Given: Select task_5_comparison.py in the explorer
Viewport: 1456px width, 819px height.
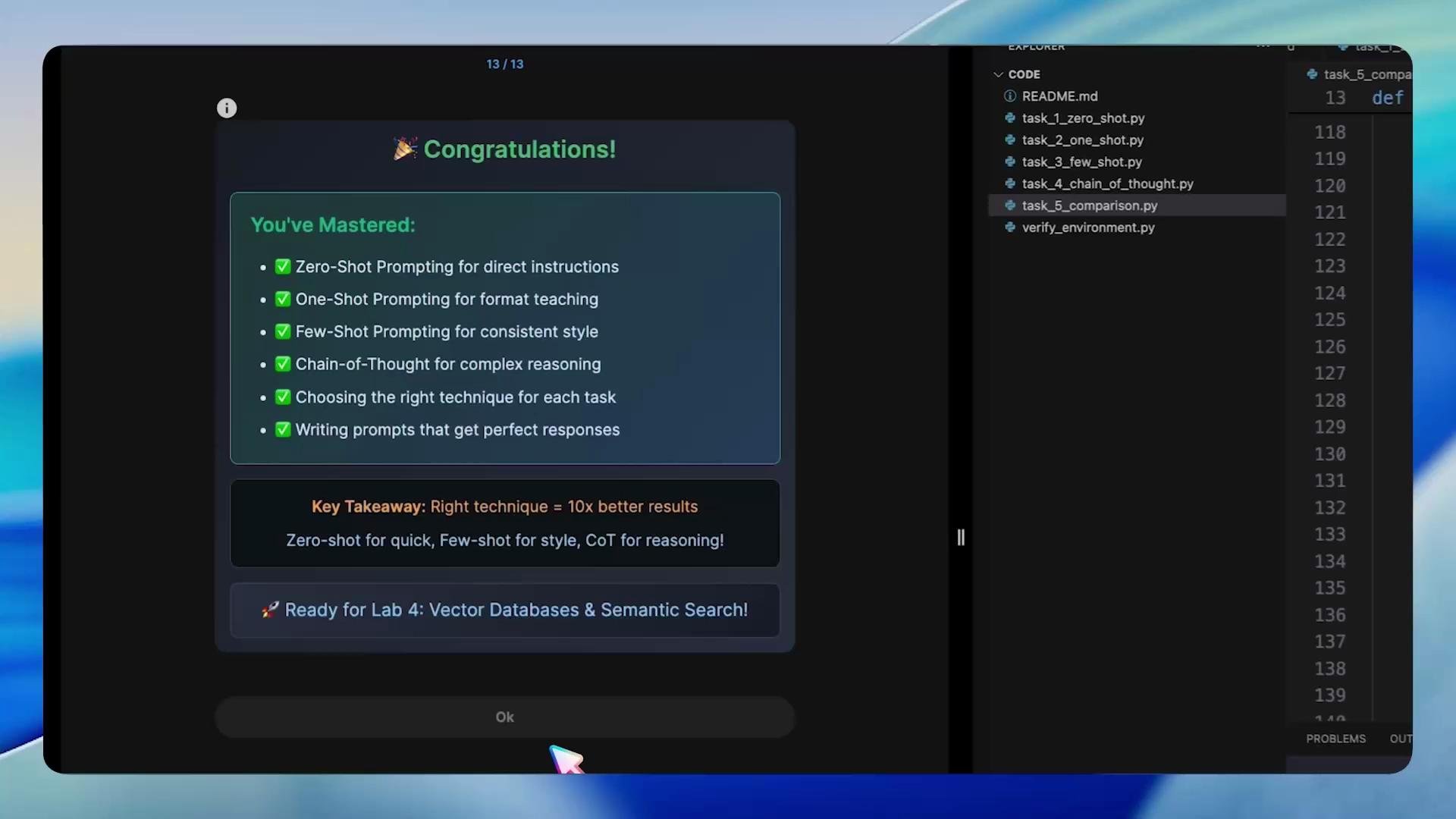Looking at the screenshot, I should (x=1137, y=206).
